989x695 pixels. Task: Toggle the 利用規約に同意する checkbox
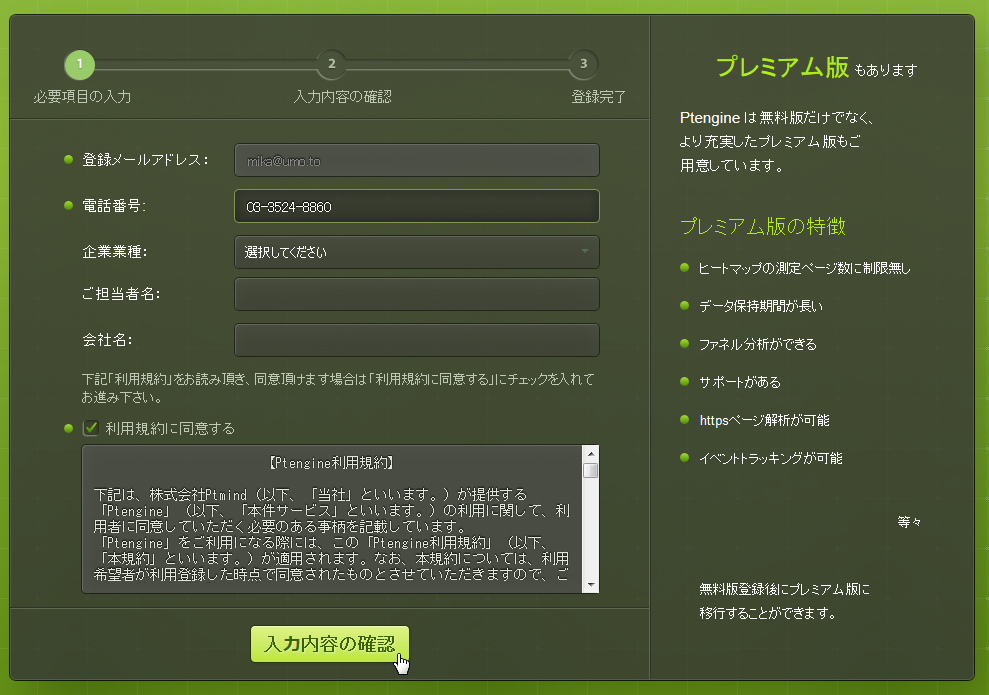click(x=91, y=428)
